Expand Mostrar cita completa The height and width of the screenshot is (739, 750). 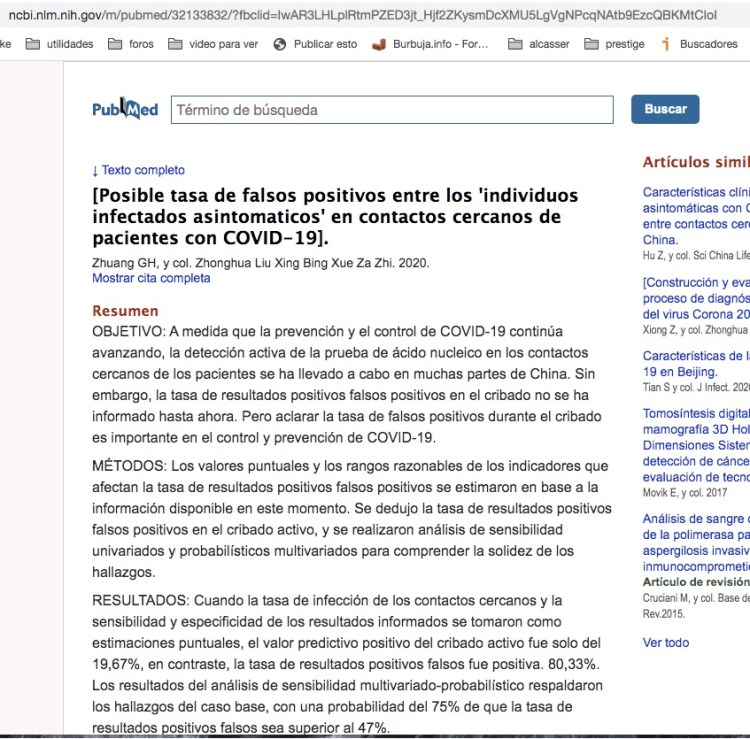151,278
